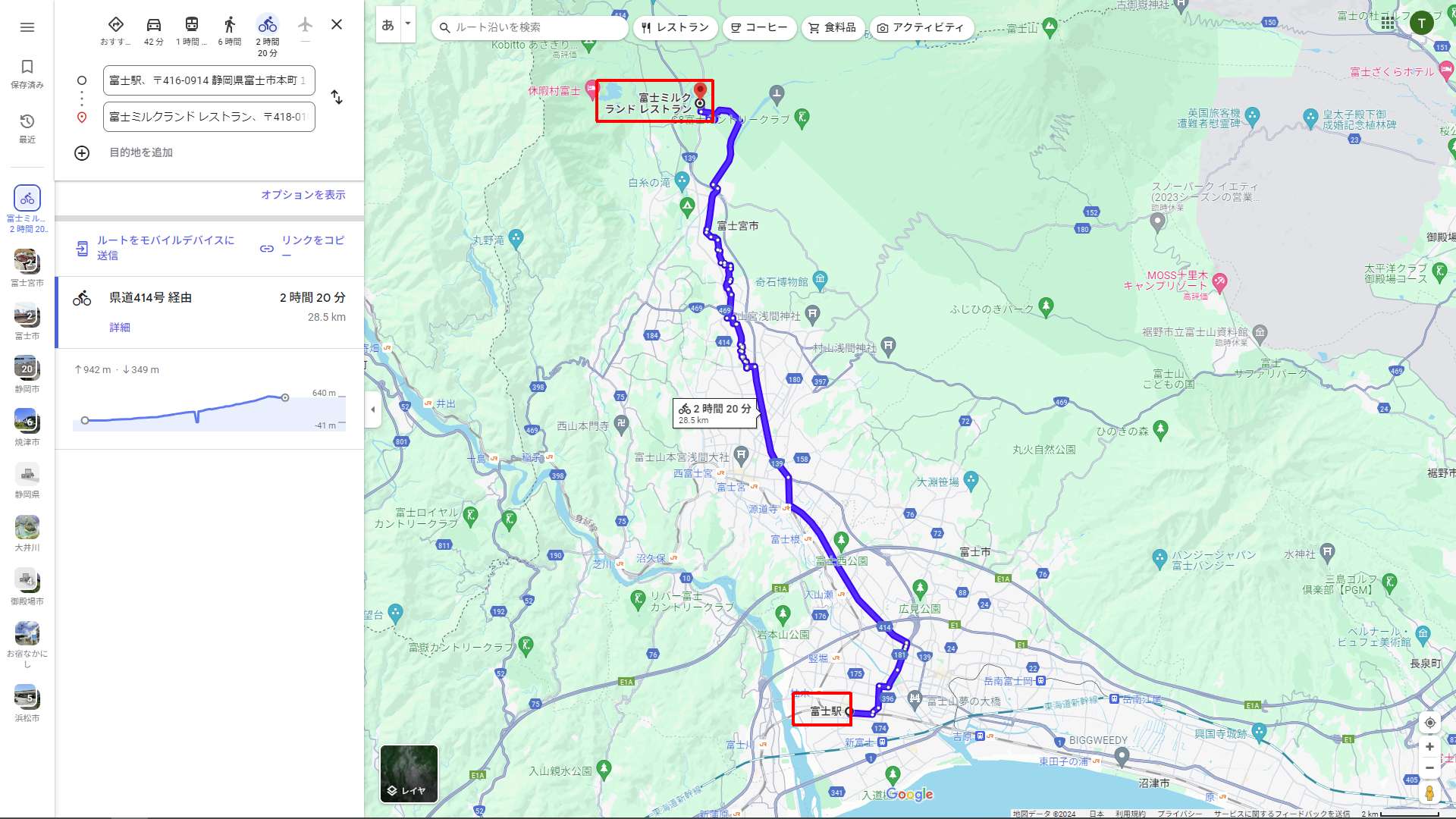This screenshot has height=819, width=1456.
Task: Click 目的地を追加 text
Action: click(141, 152)
